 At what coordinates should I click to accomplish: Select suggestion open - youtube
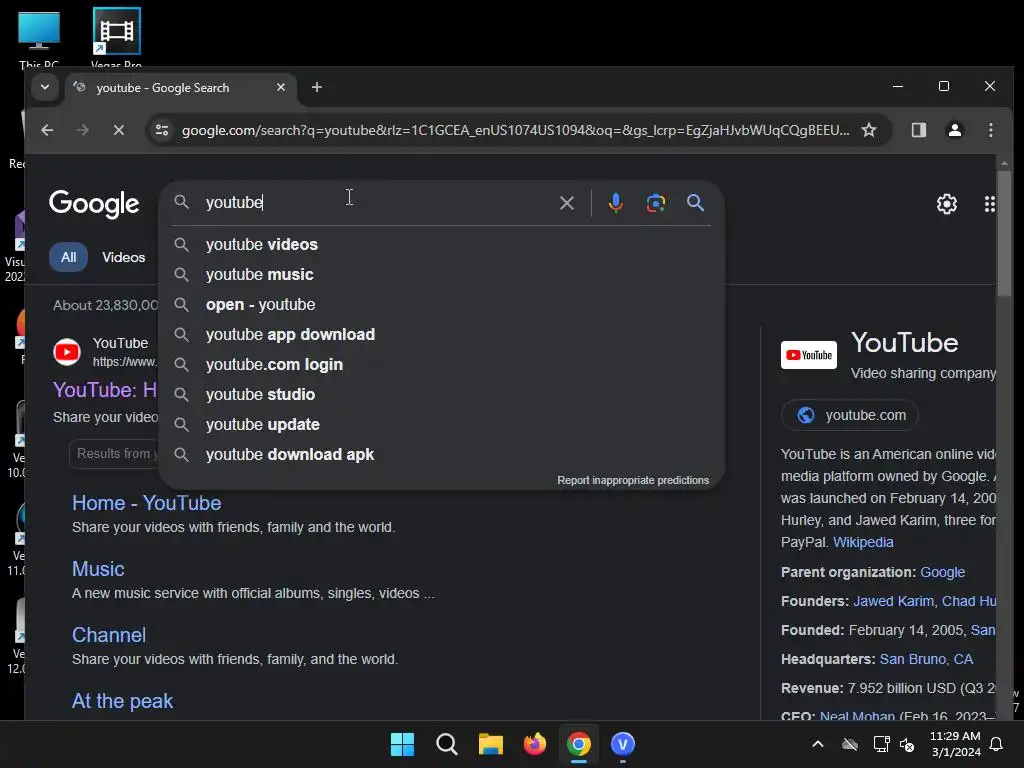pos(441,304)
